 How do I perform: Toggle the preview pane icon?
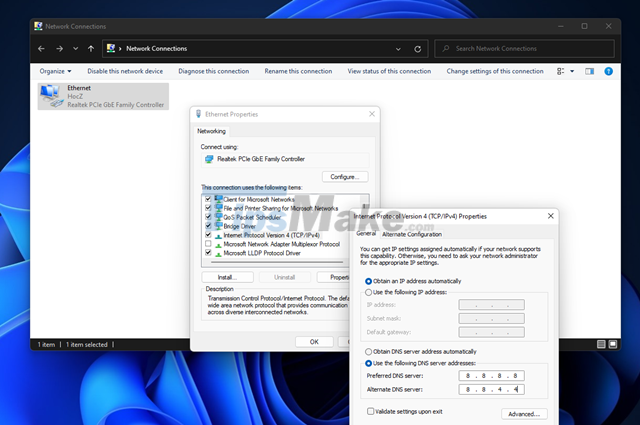pos(589,71)
